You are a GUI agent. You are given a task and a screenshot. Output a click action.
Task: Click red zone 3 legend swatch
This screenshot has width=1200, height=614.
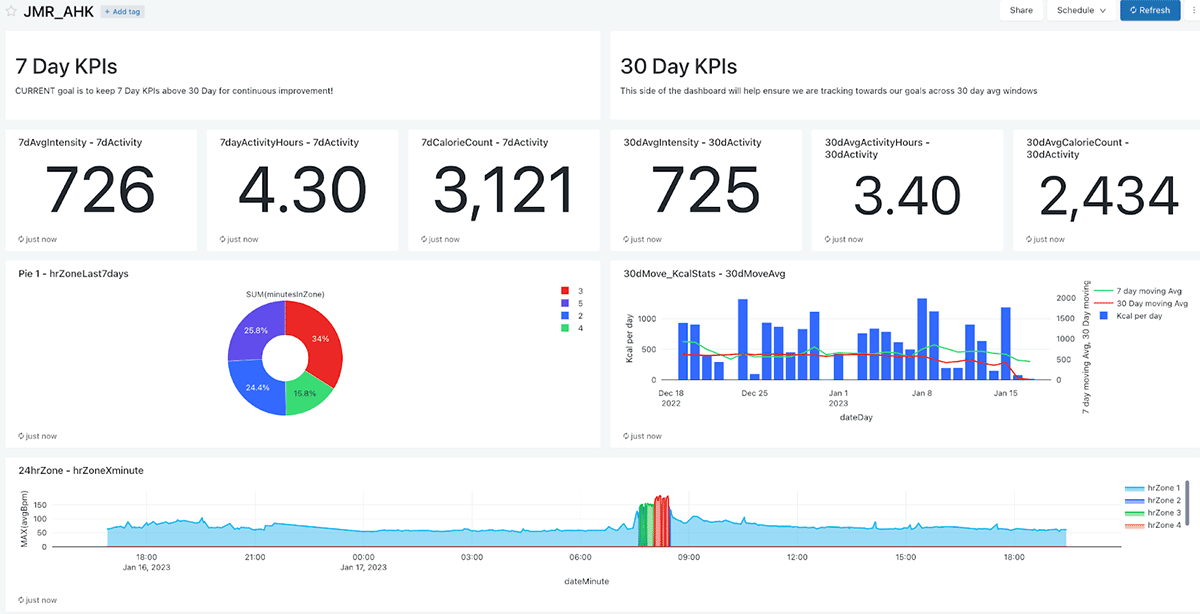566,291
